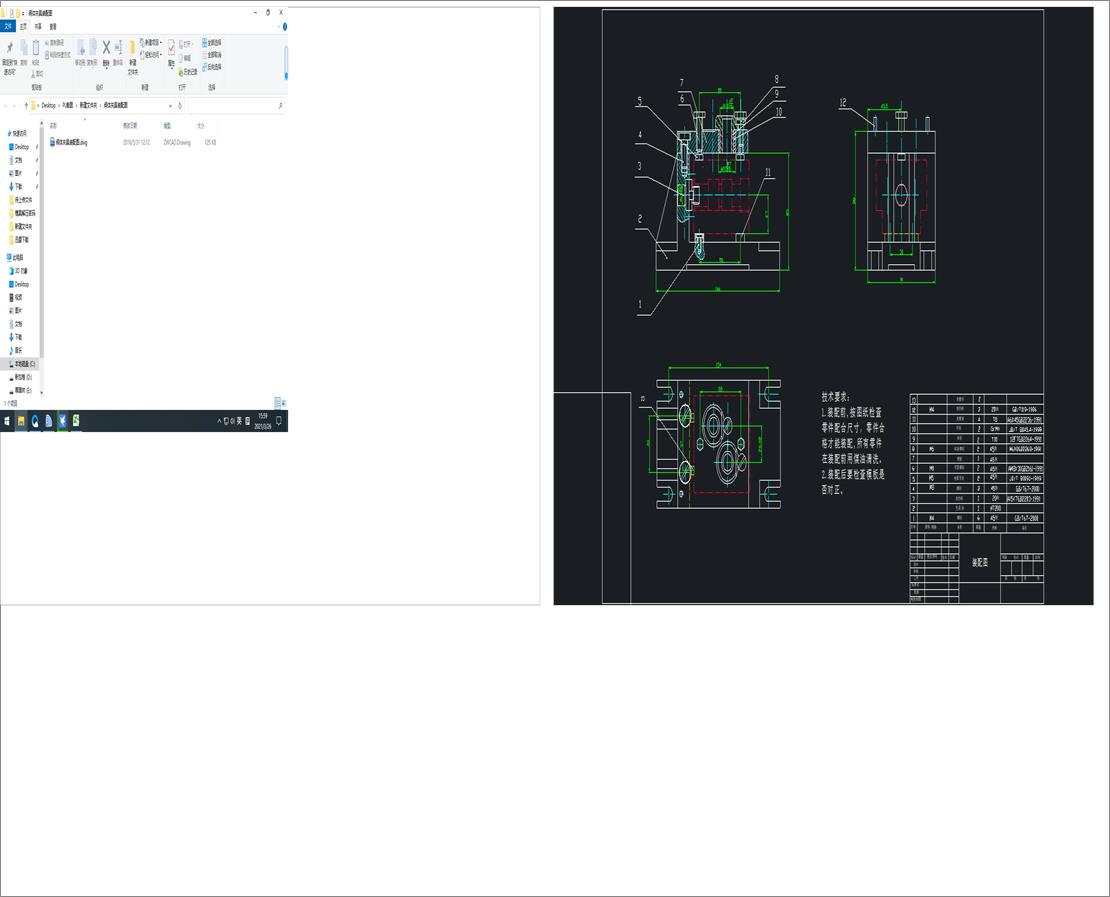
Task: Click the Paste button in ribbon
Action: point(35,52)
